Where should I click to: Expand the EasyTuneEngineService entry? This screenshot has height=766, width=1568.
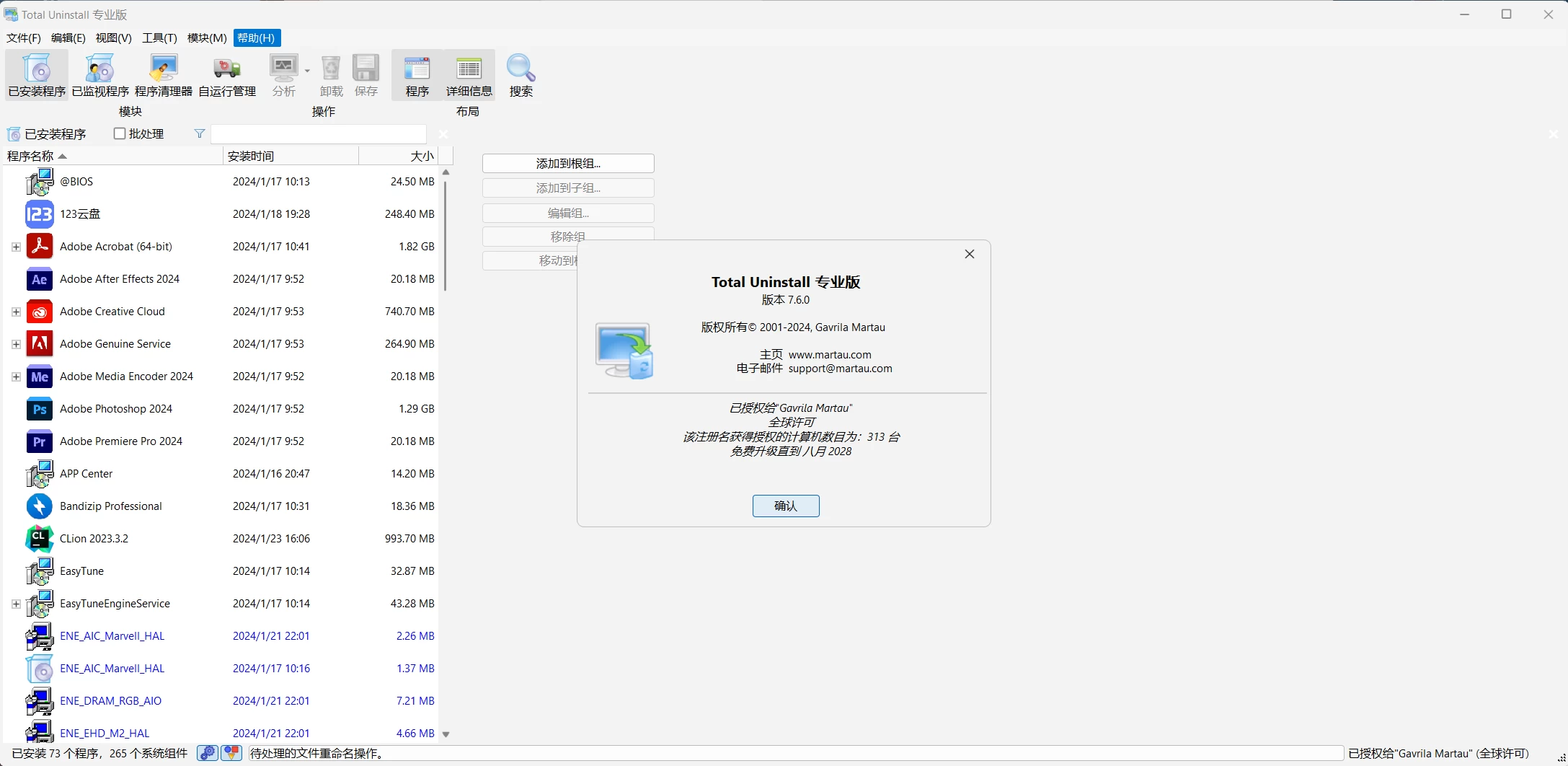[16, 604]
